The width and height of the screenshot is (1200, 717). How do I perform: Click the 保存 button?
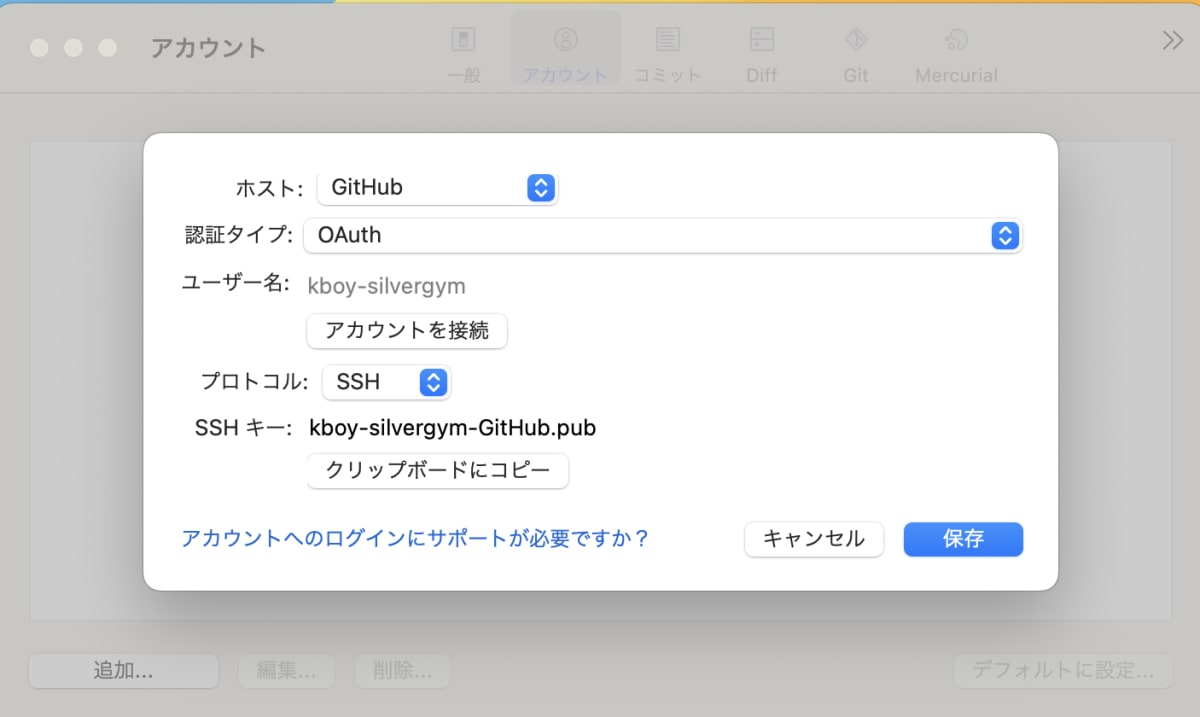pos(963,539)
